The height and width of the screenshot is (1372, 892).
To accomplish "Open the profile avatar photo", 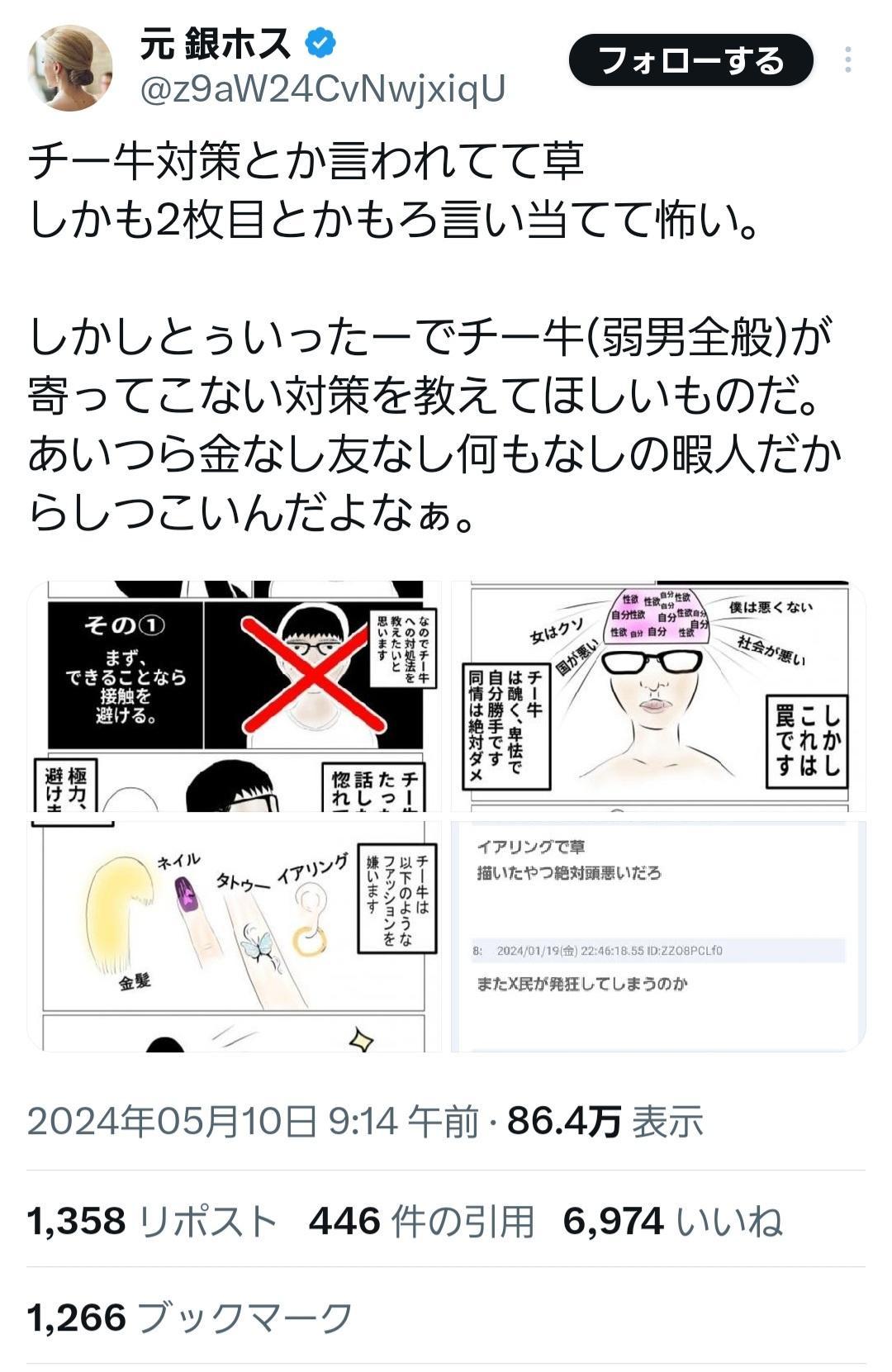I will pos(70,68).
